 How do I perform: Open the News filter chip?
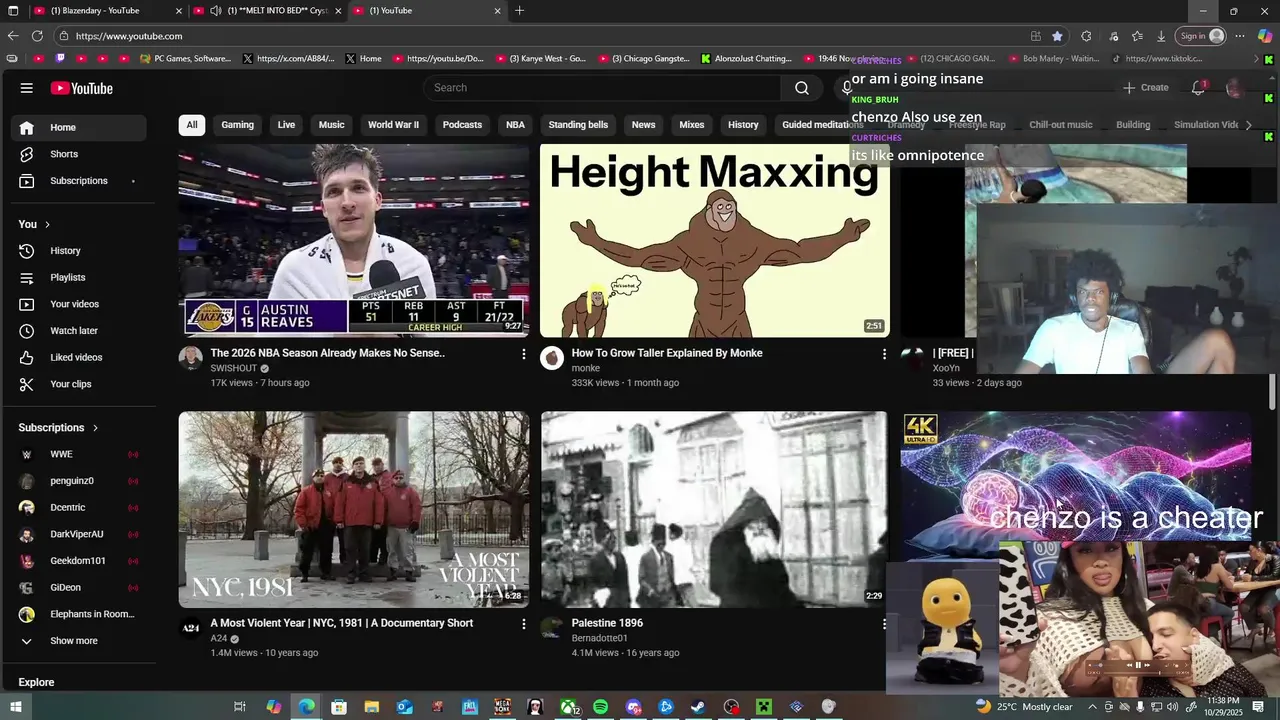tap(643, 125)
